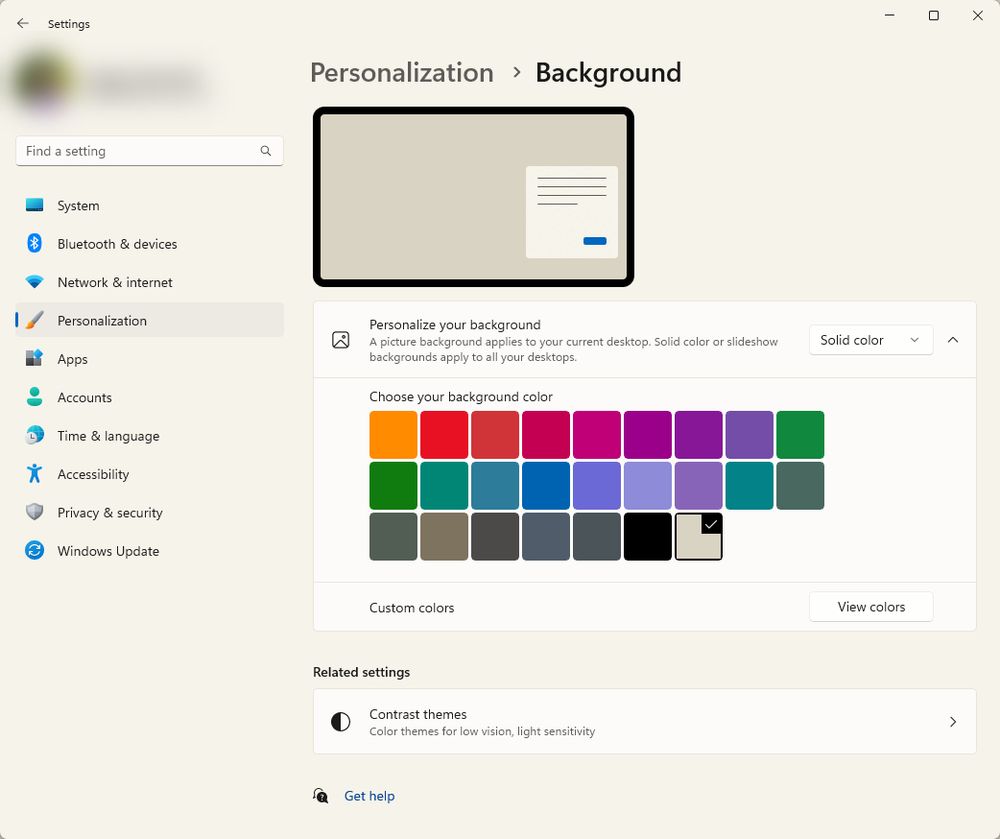Click the back arrow in Settings
This screenshot has width=1000, height=839.
[x=23, y=24]
